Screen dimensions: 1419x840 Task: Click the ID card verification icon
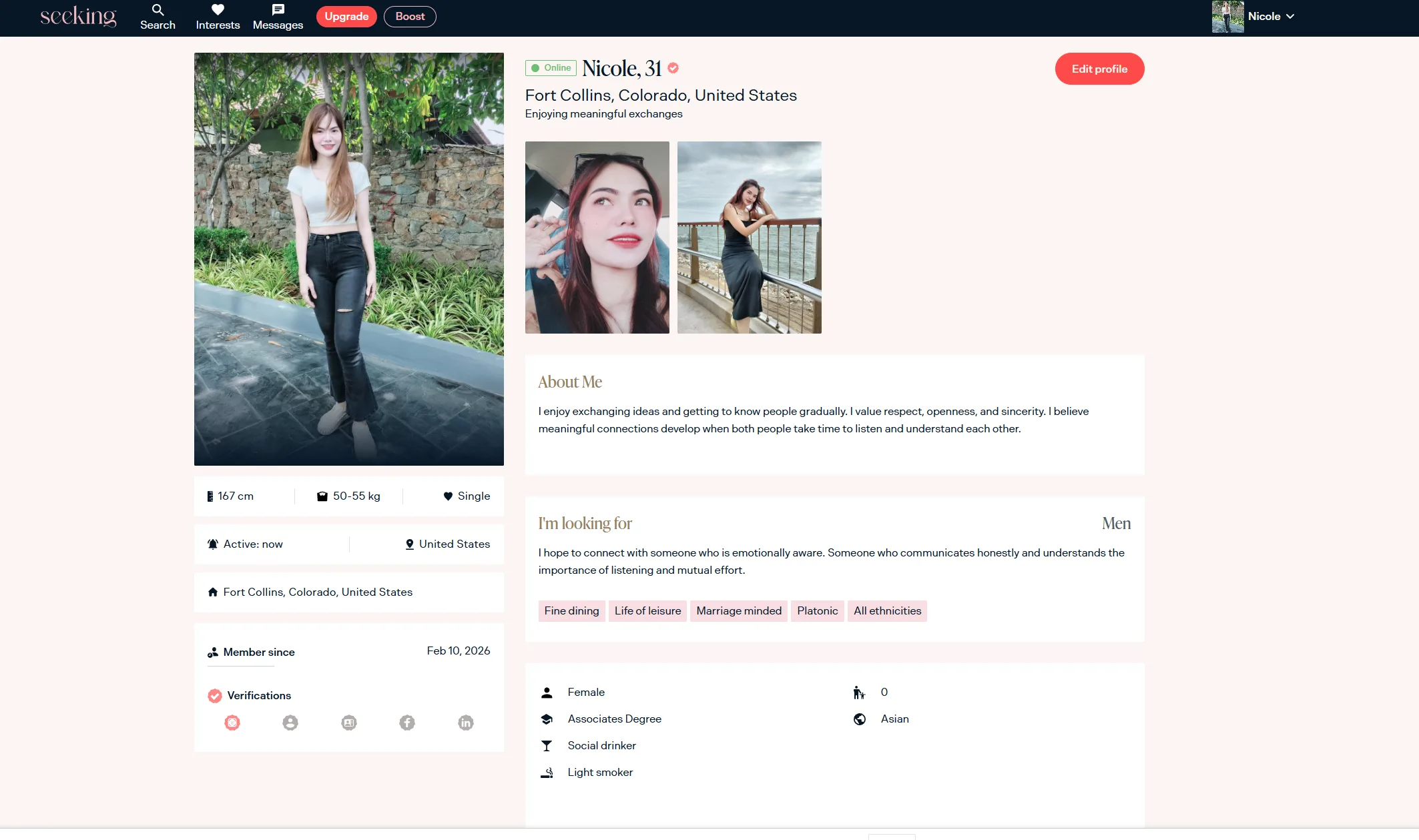[349, 723]
